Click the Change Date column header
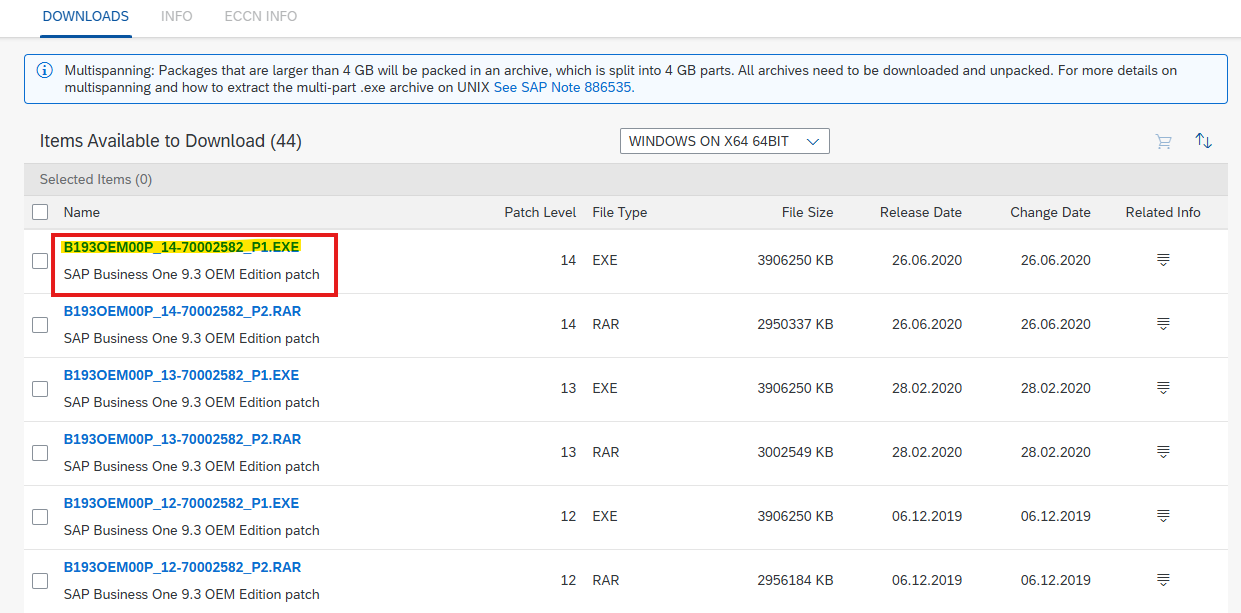 click(1050, 212)
